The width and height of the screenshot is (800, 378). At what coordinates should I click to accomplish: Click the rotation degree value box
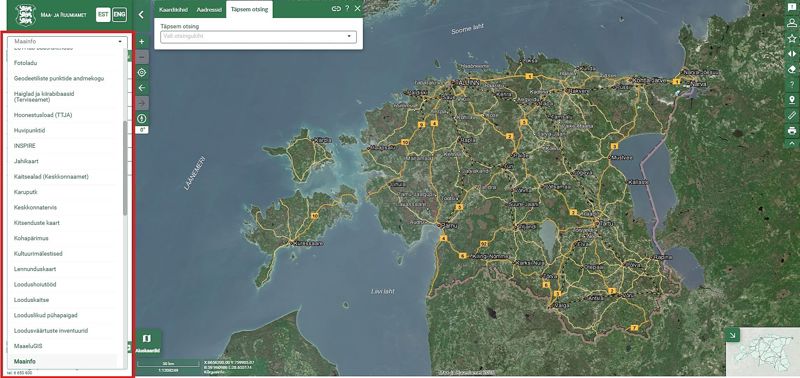point(142,130)
